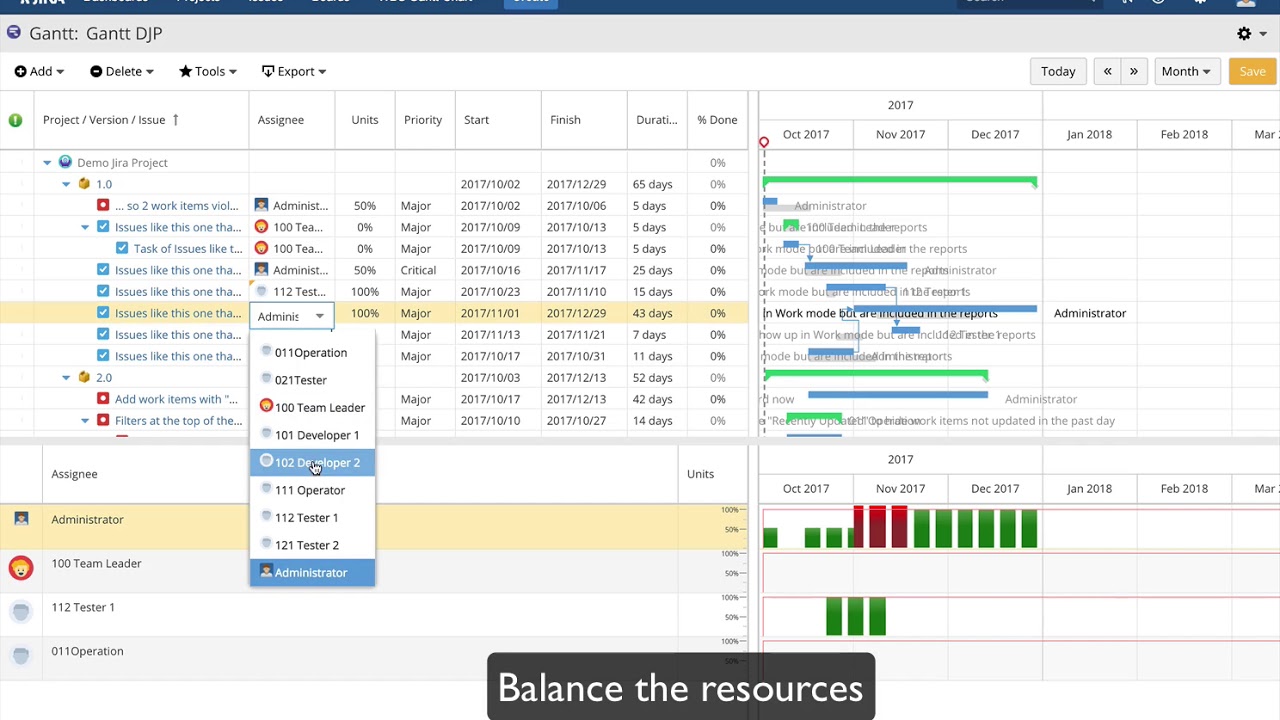
Task: Open the Export dropdown menu
Action: tap(294, 71)
